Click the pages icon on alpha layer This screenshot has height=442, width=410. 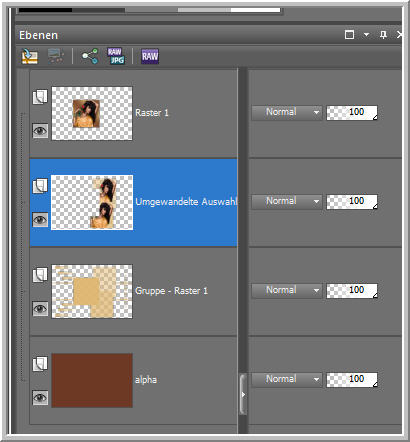(x=40, y=364)
